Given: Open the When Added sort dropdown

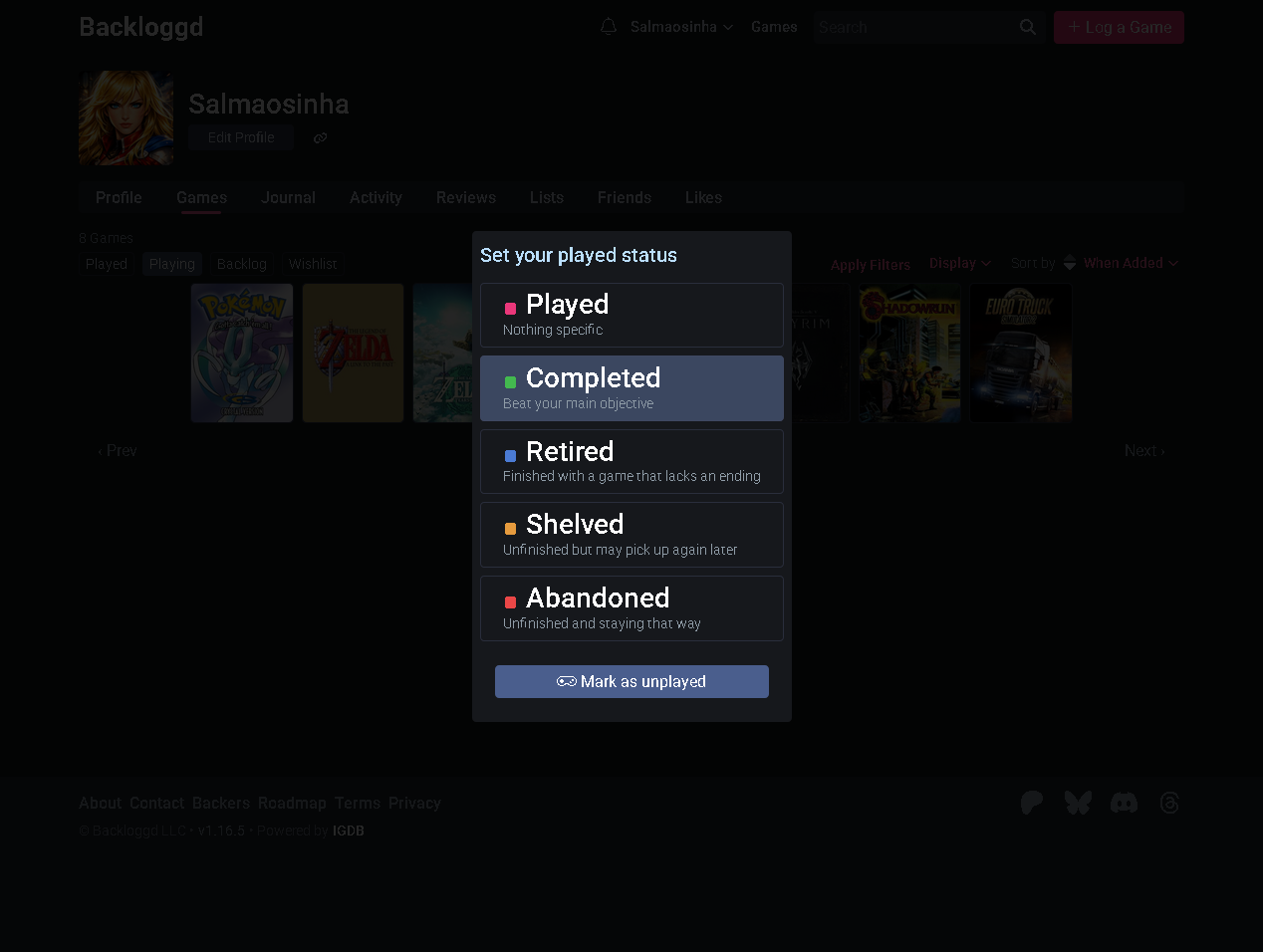Looking at the screenshot, I should click(1131, 263).
